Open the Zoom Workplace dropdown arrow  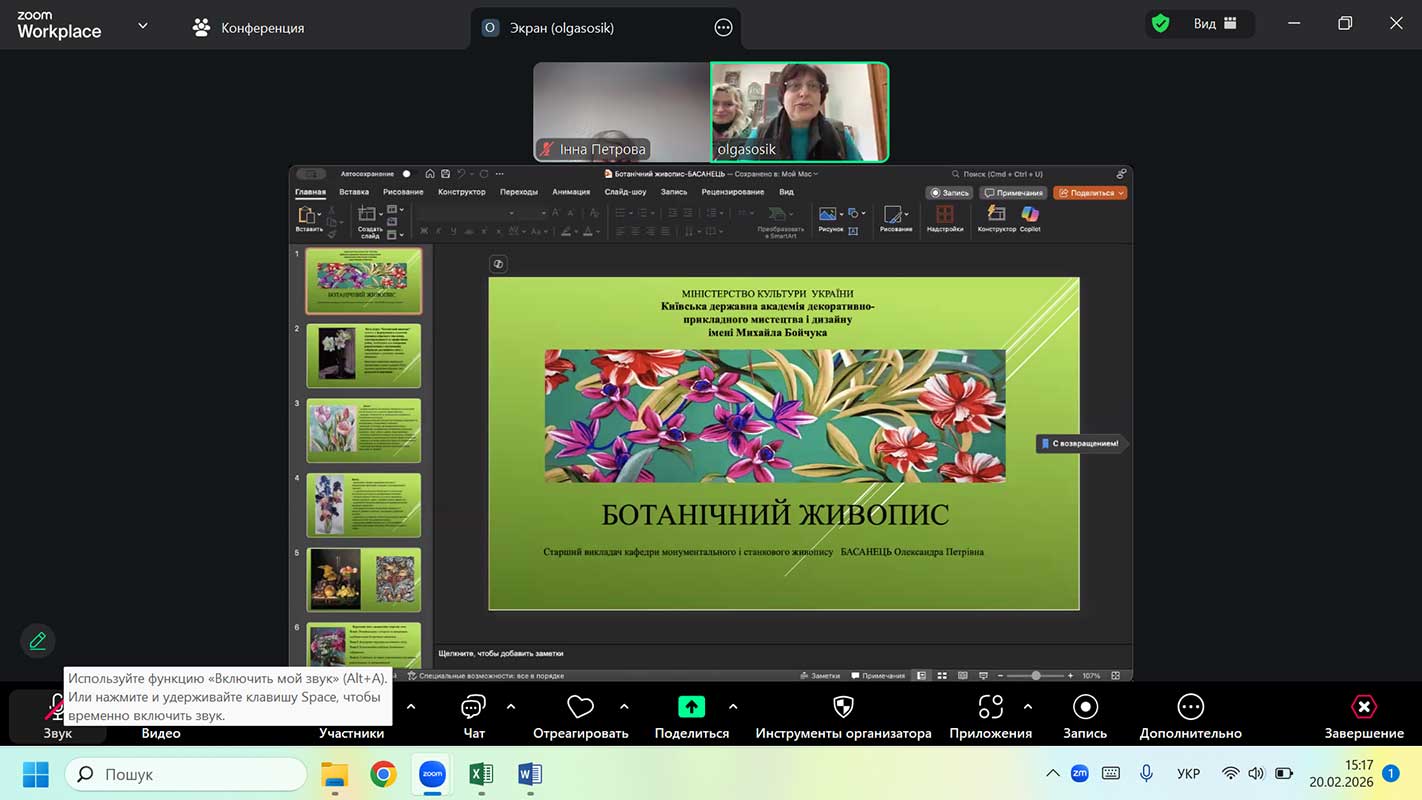coord(143,26)
